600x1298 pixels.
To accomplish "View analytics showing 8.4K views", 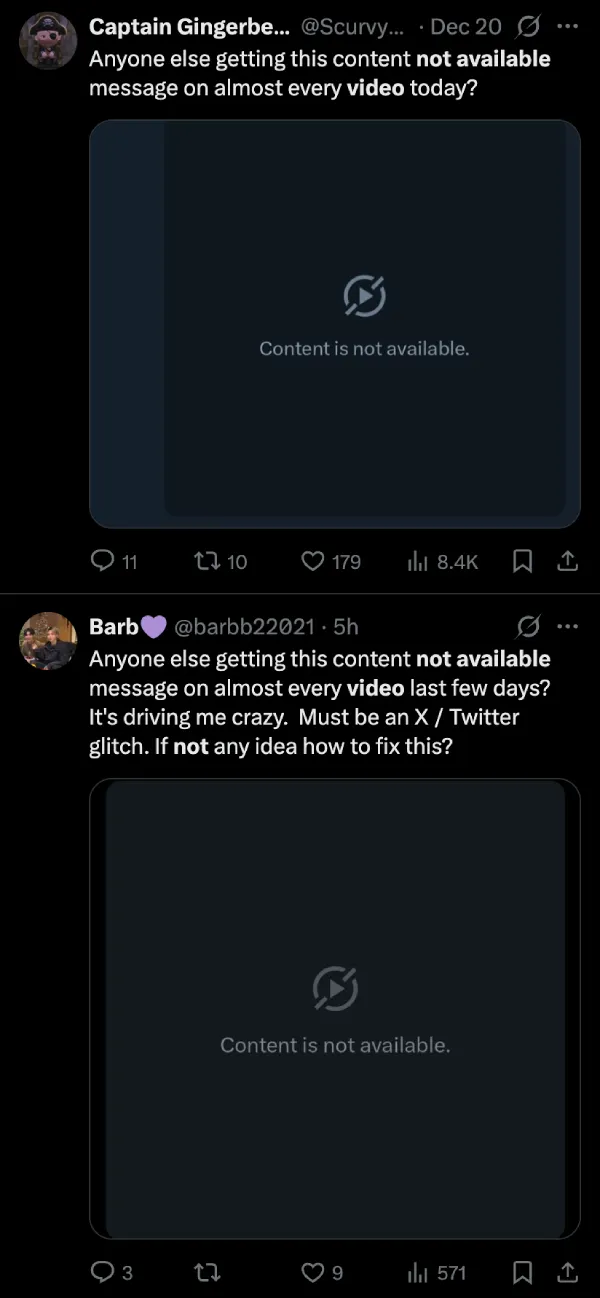I will (x=443, y=562).
